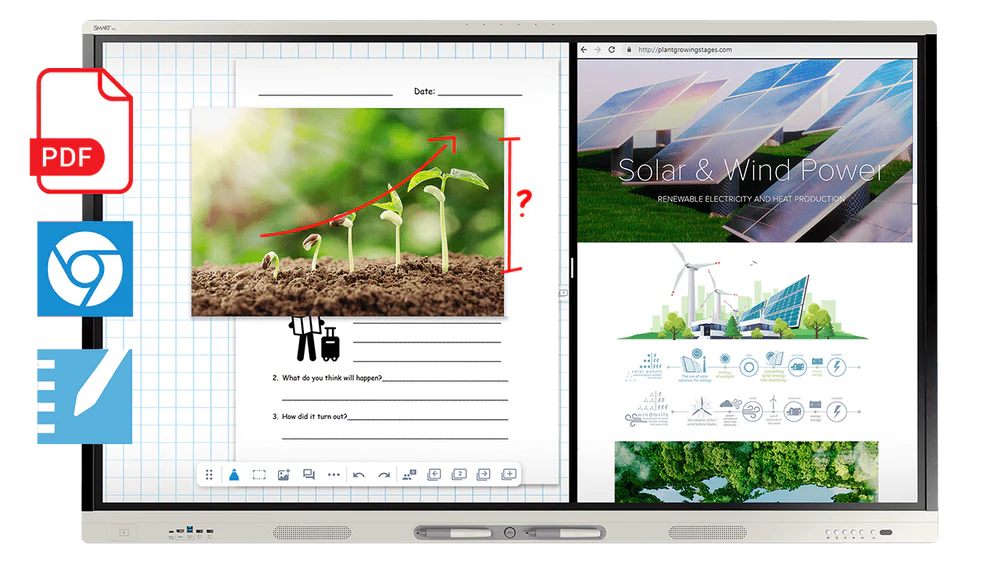Click the insert image icon

point(284,475)
